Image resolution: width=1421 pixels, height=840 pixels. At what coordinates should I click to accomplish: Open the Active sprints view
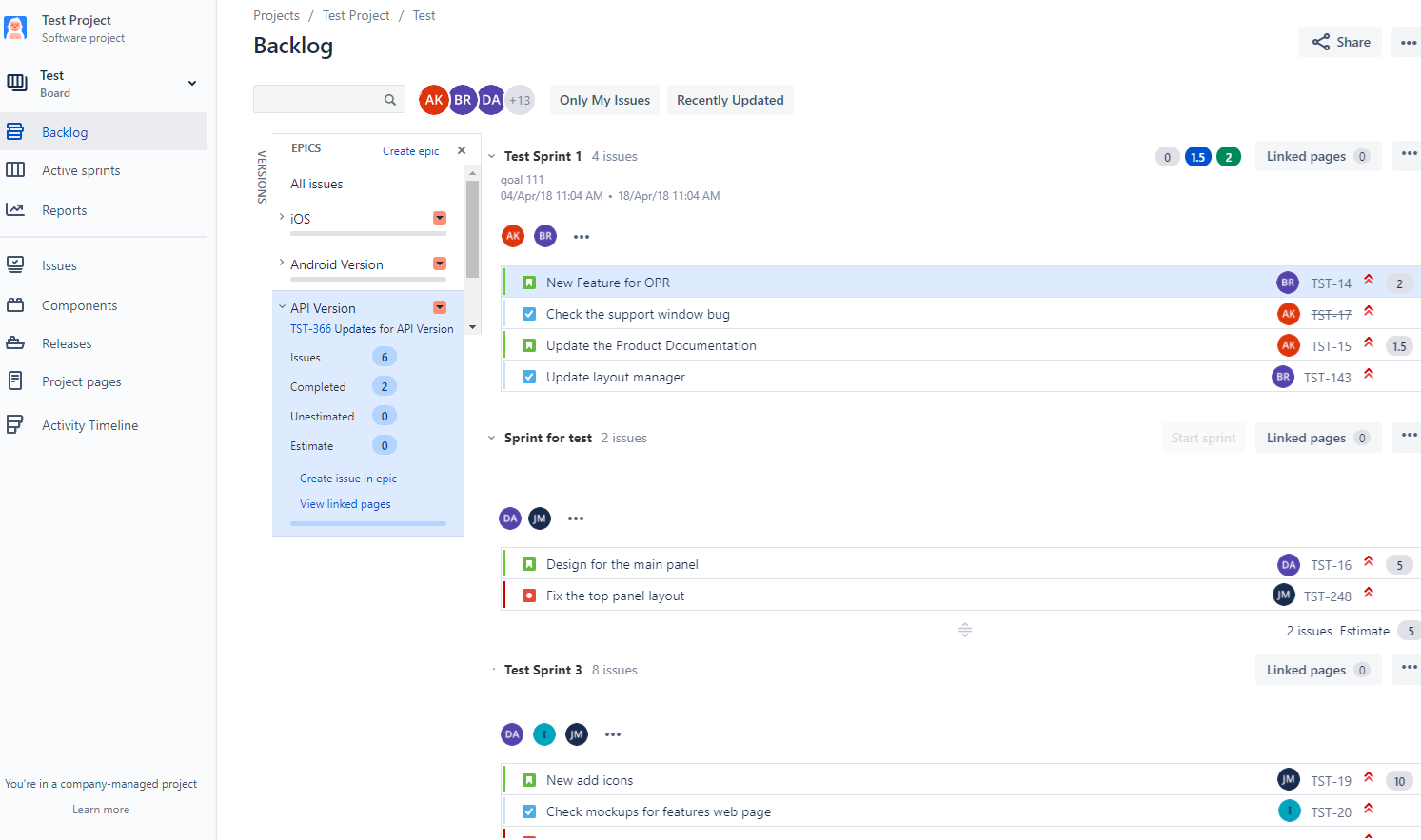(81, 169)
